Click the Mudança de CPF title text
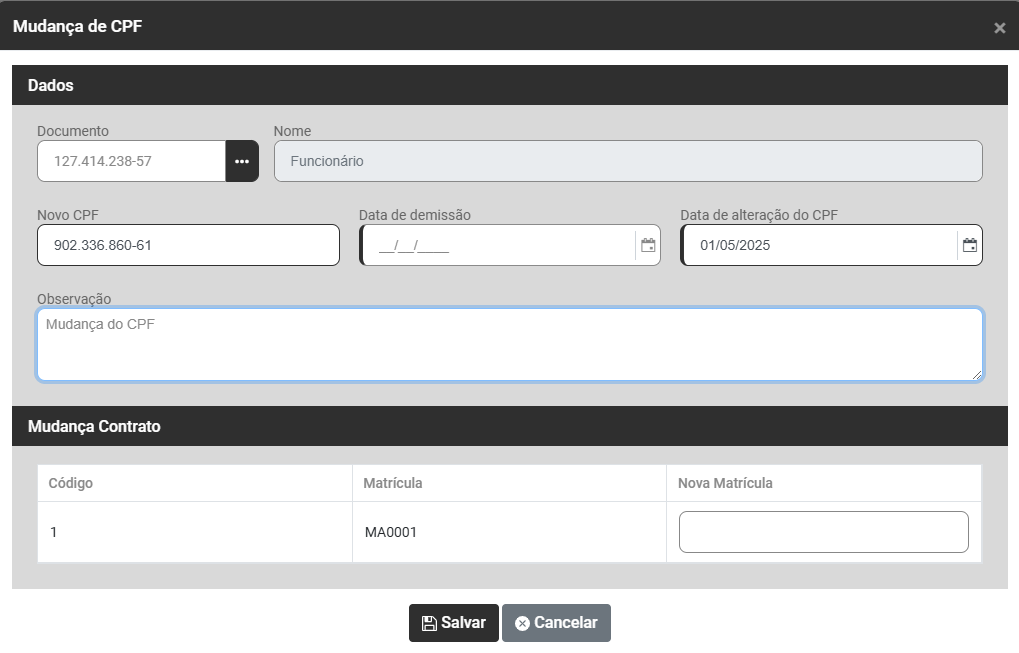 [77, 26]
